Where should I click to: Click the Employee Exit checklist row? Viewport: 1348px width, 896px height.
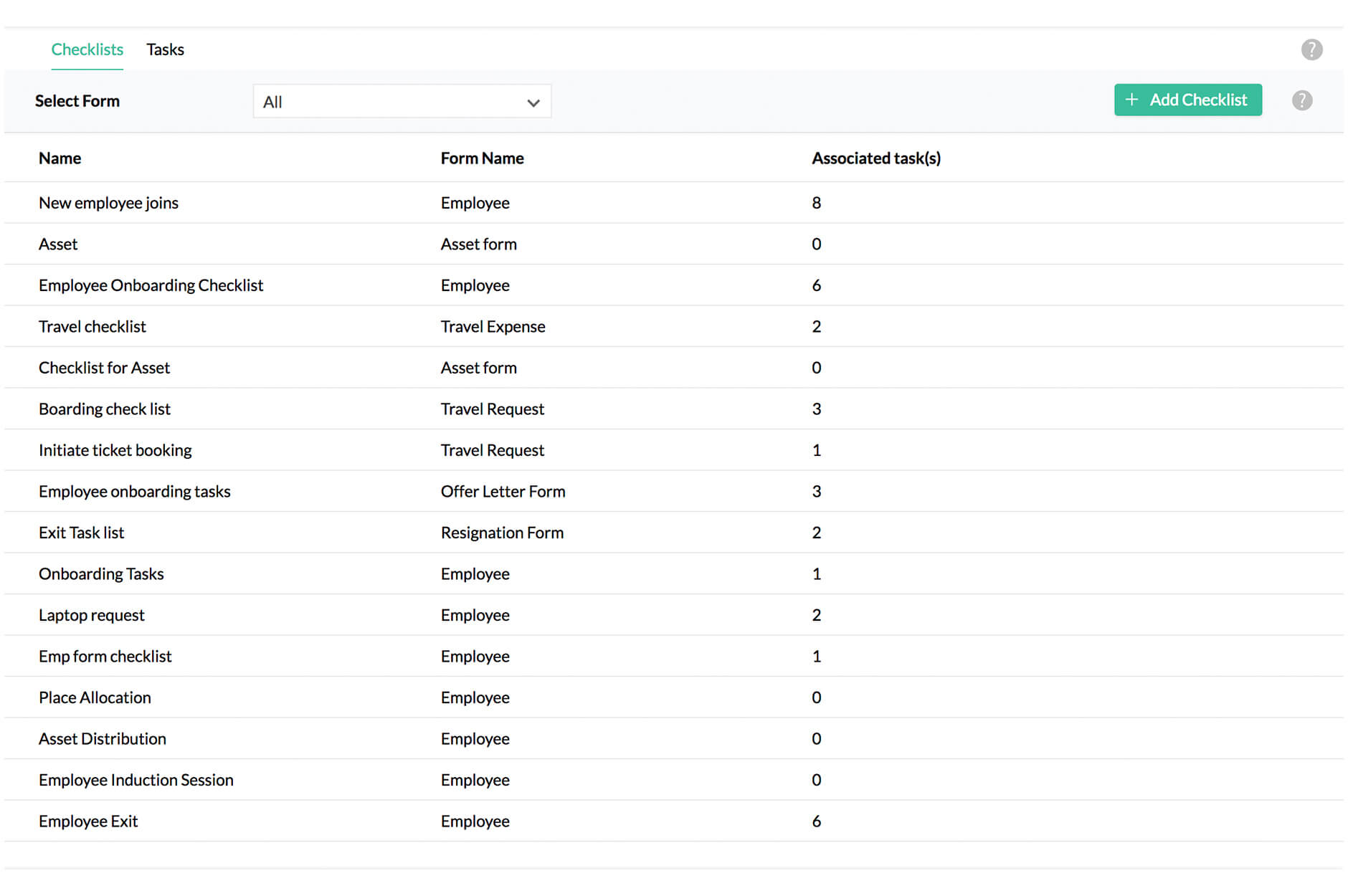pyautogui.click(x=88, y=821)
